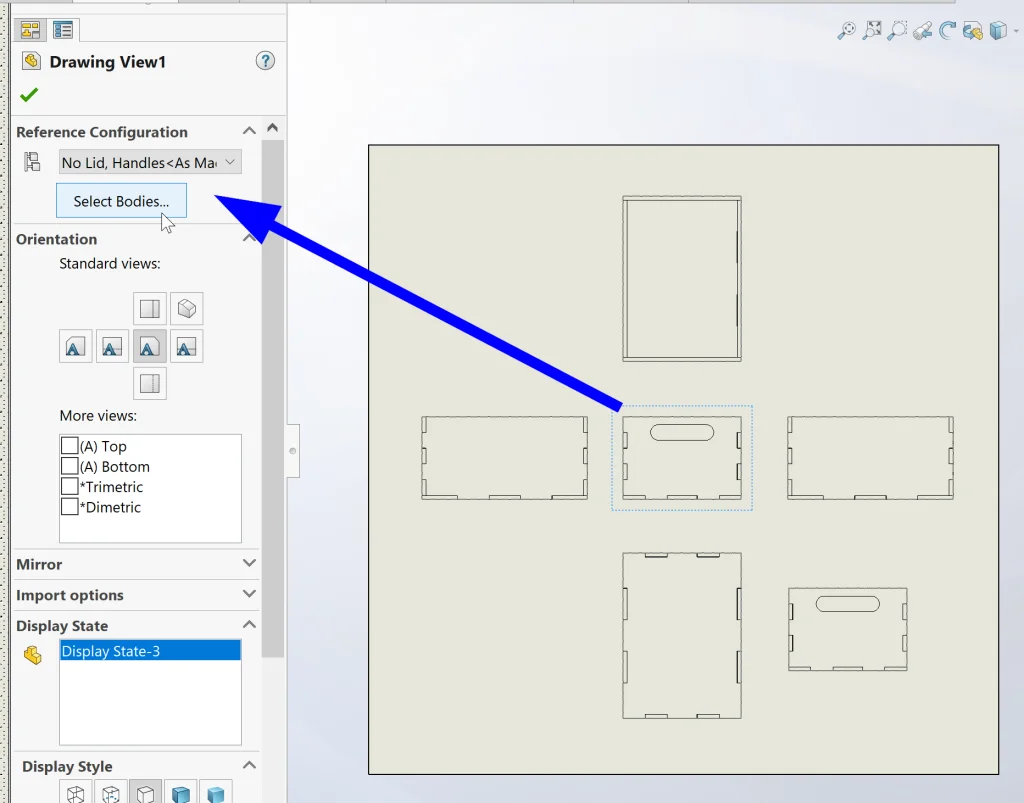Expand the Mirror section
1024x803 pixels.
[x=249, y=564]
